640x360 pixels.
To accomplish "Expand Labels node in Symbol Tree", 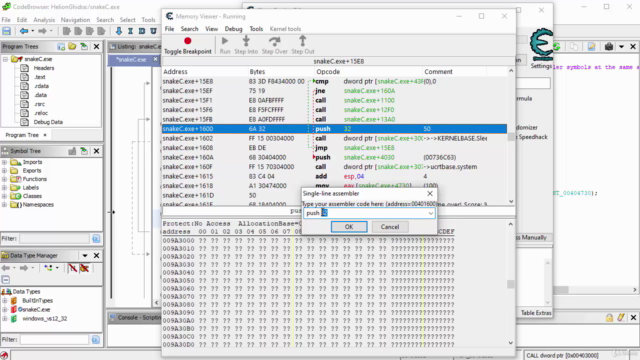I will [x=4, y=188].
